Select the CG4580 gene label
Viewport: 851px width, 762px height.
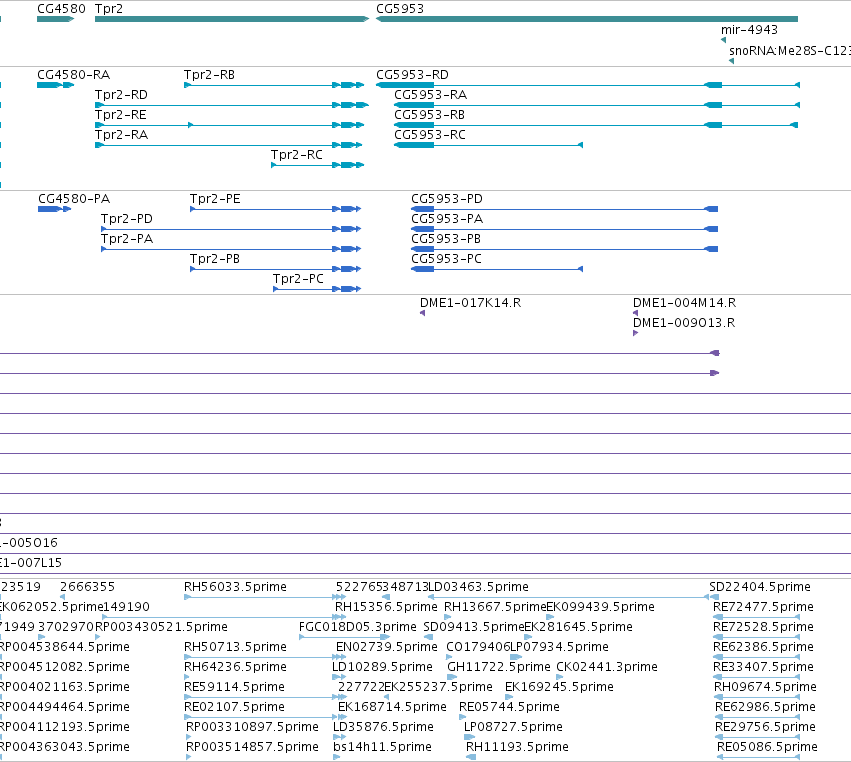point(61,9)
